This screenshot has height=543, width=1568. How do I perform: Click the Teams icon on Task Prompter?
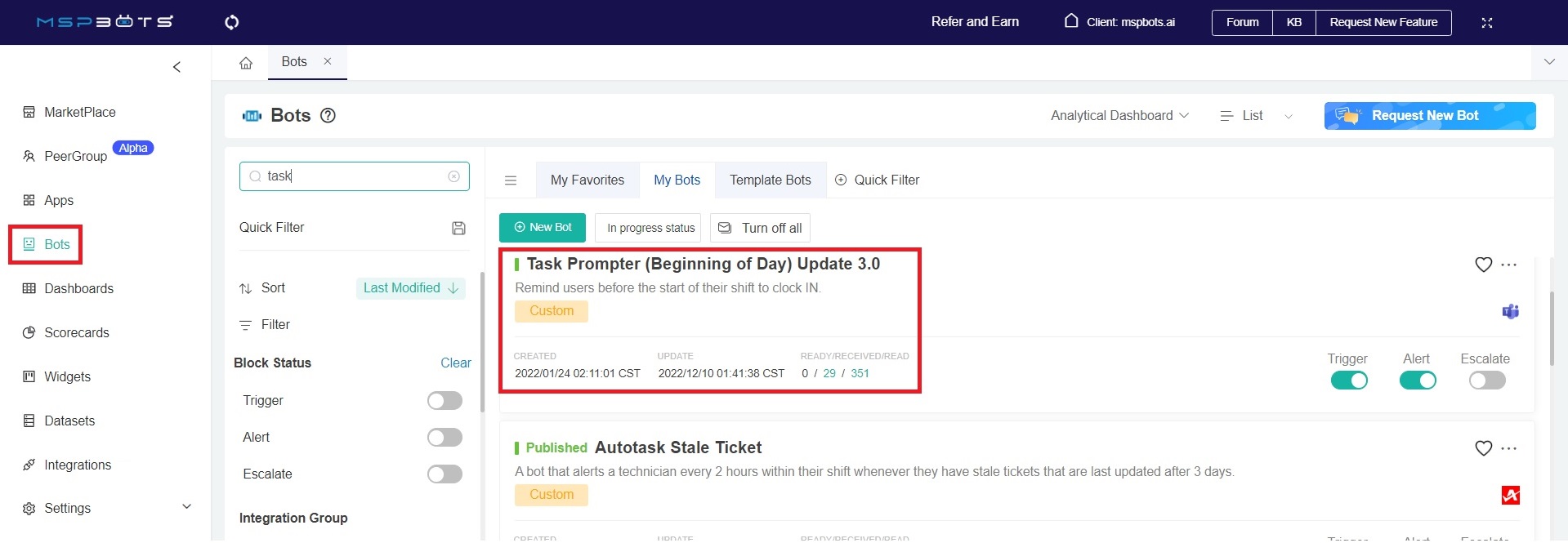(x=1511, y=311)
